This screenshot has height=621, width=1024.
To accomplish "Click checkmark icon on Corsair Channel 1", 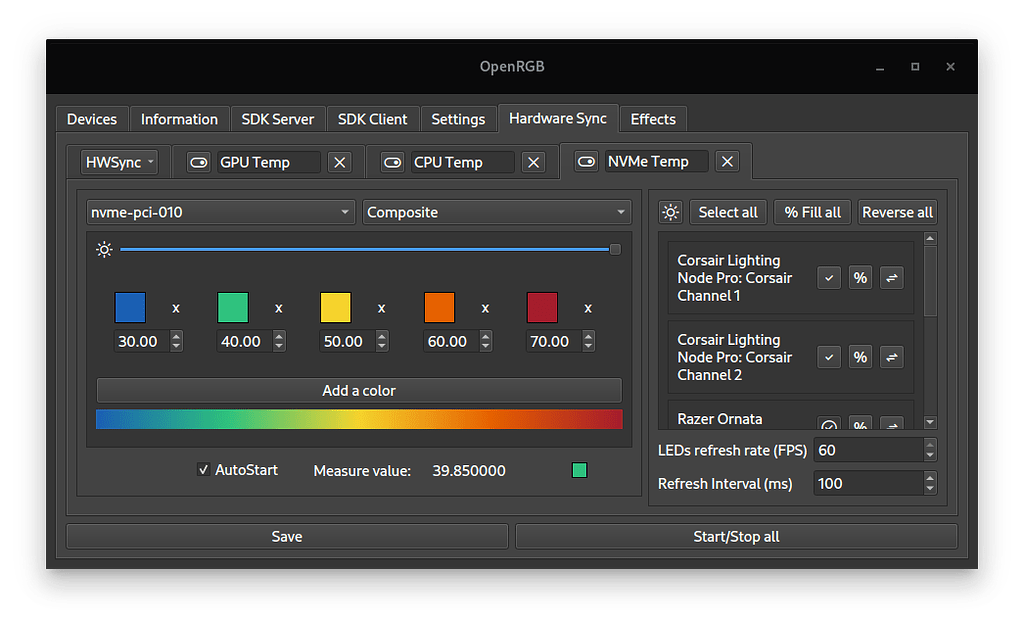I will click(828, 278).
